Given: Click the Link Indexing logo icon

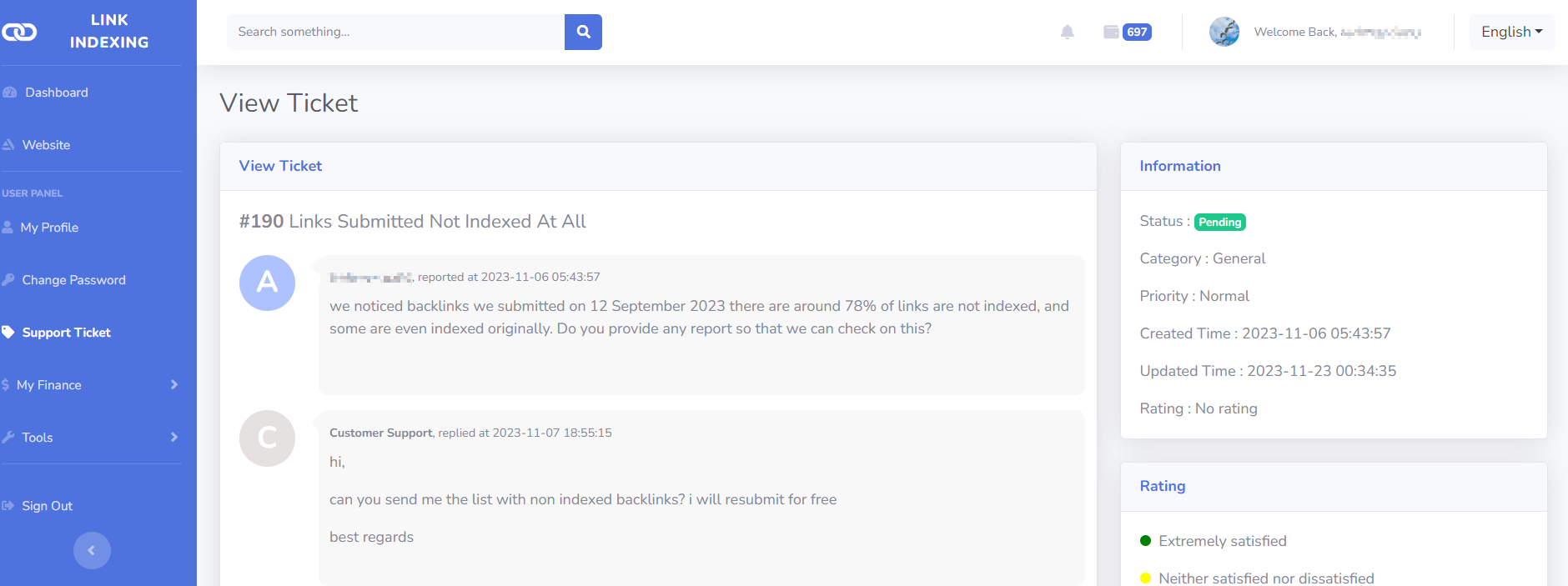Looking at the screenshot, I should pyautogui.click(x=19, y=32).
